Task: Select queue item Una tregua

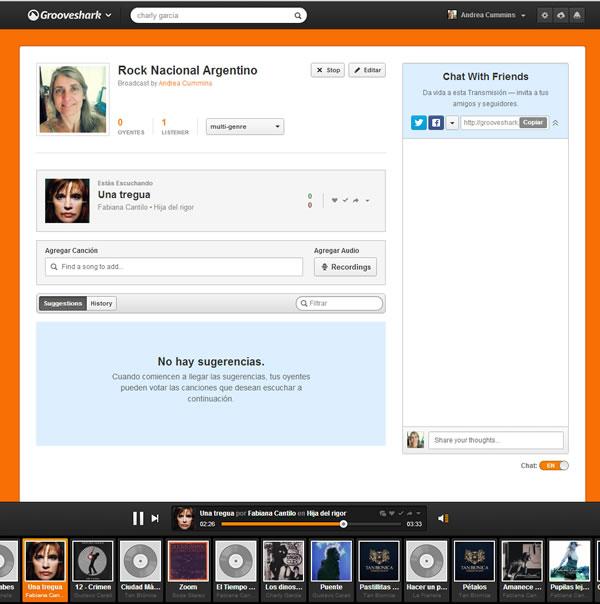Action: click(x=45, y=569)
